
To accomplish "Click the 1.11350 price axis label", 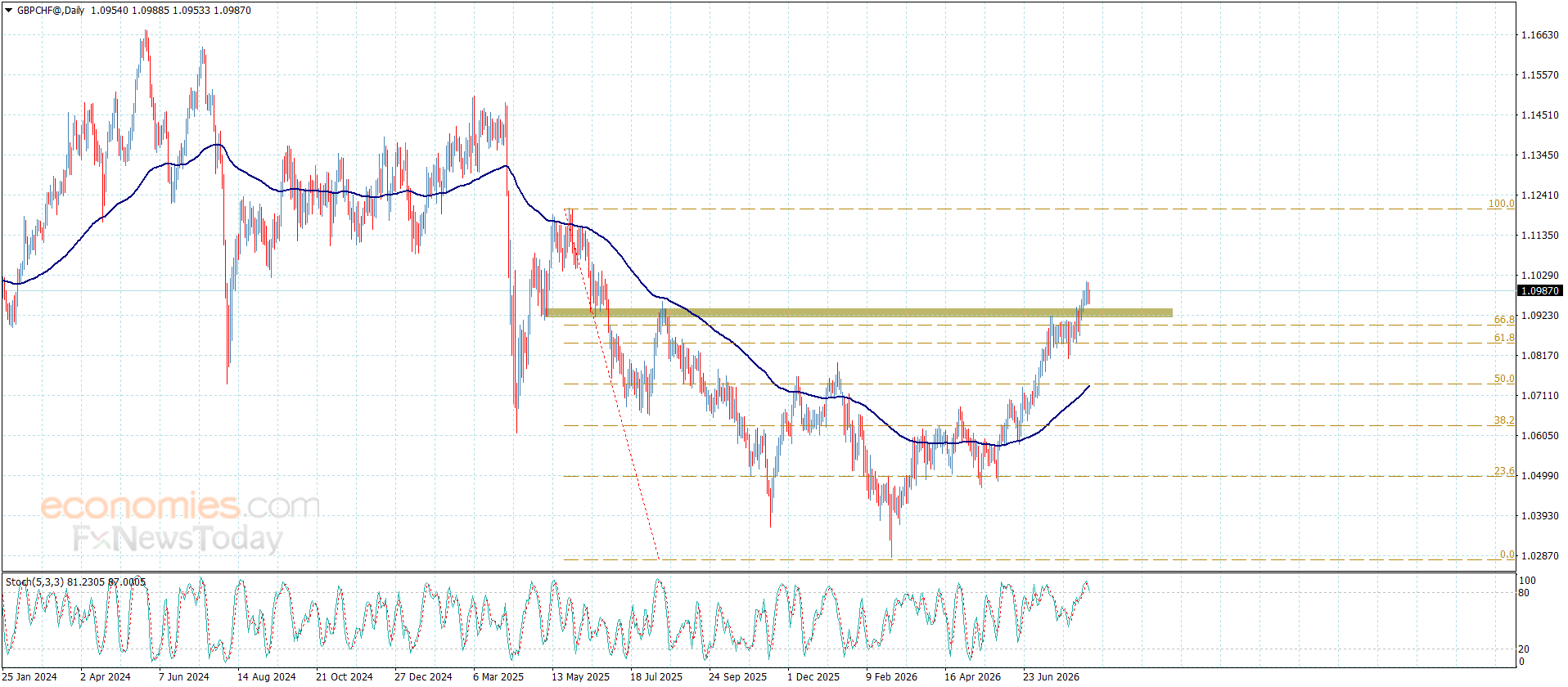I will (x=1539, y=236).
